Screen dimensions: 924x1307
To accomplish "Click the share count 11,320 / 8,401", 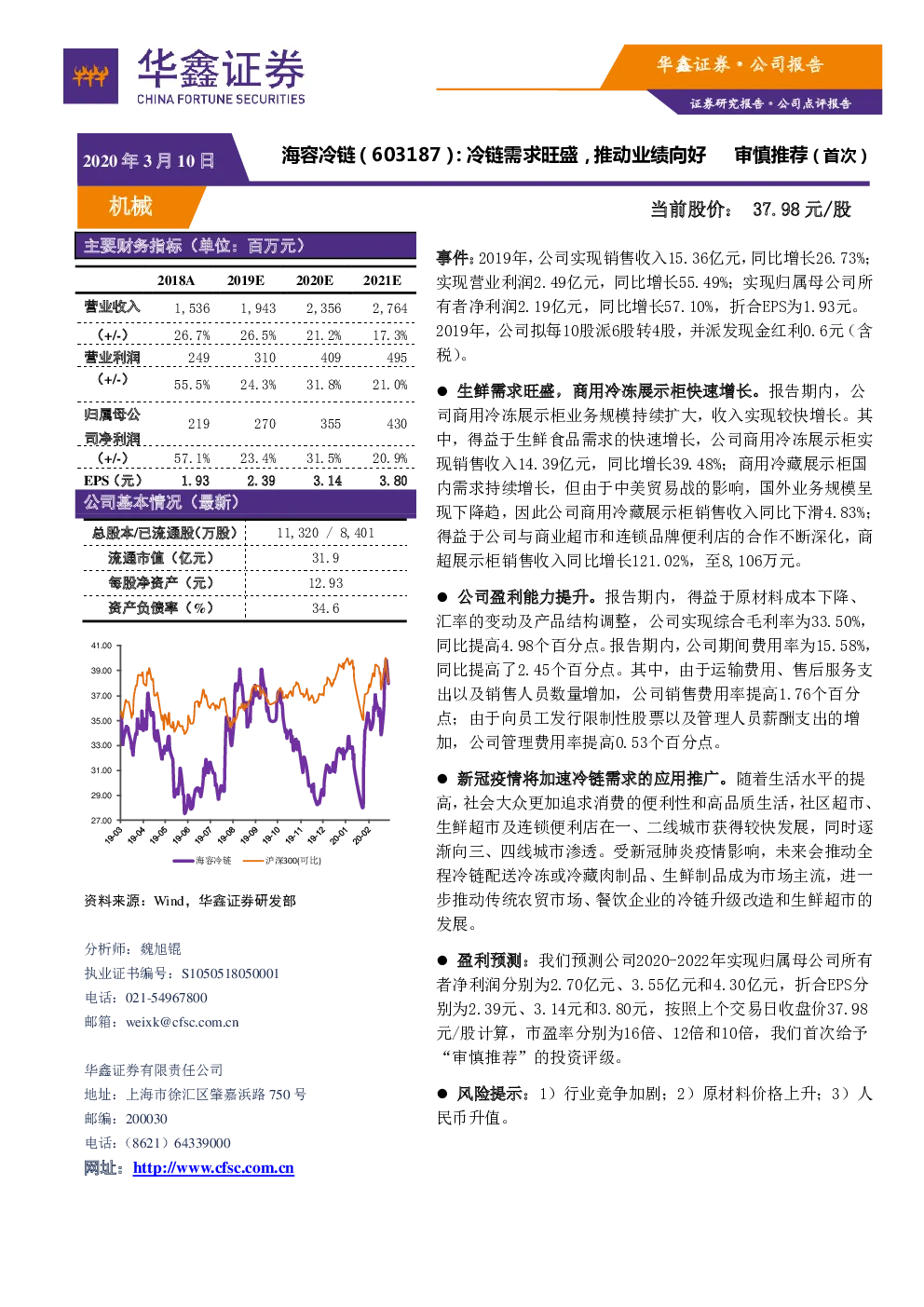I will (x=325, y=533).
